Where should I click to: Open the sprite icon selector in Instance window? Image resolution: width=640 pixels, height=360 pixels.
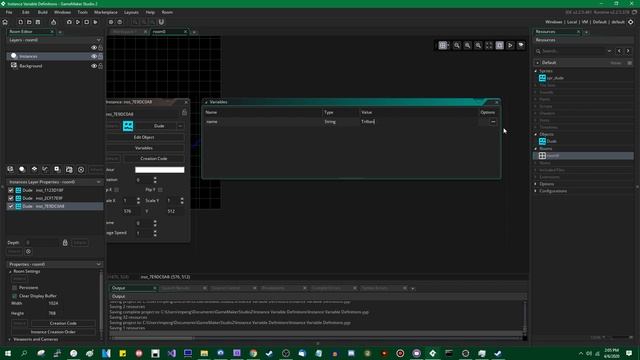point(128,126)
